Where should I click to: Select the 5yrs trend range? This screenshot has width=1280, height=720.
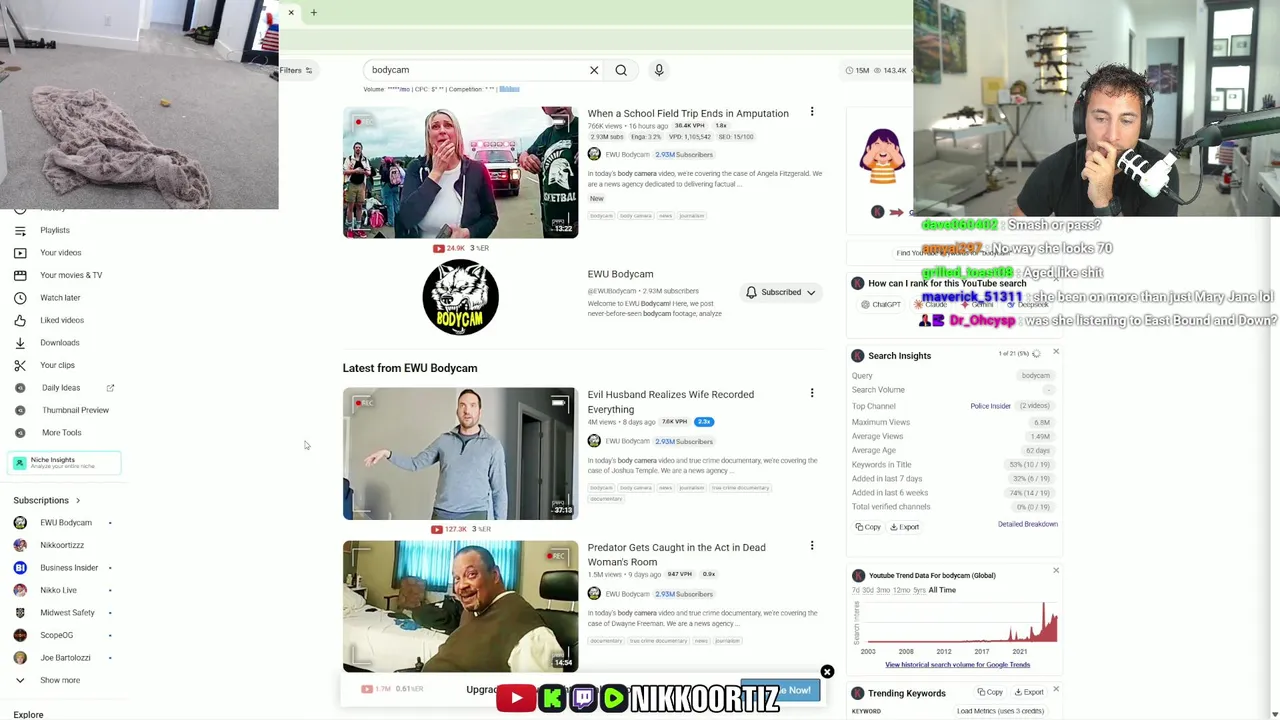[x=921, y=590]
